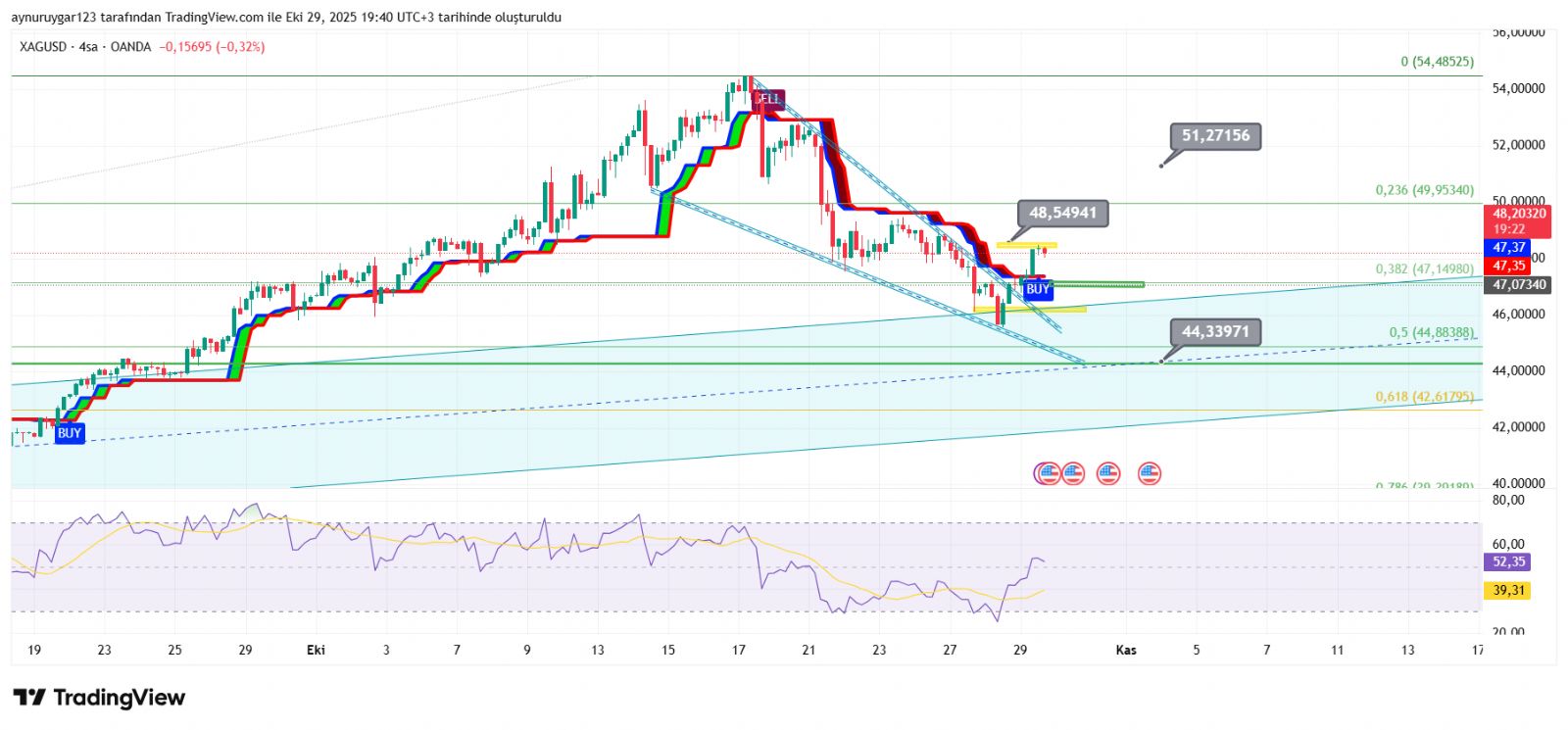Click the rightmost US flag economic event icon
This screenshot has height=730, width=1568.
point(1149,474)
